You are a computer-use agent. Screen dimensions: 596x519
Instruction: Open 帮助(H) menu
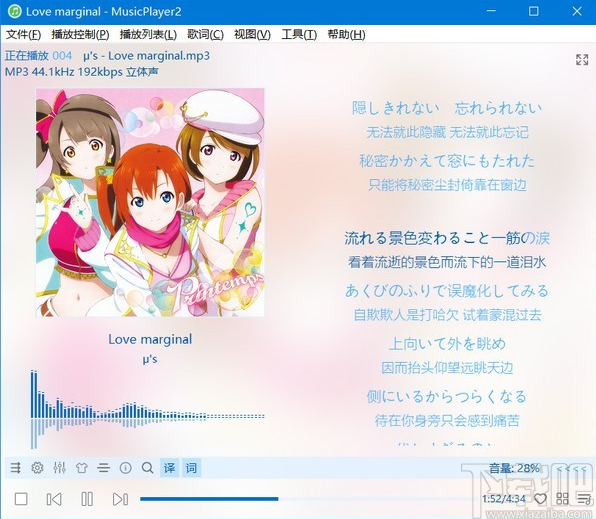pyautogui.click(x=346, y=34)
